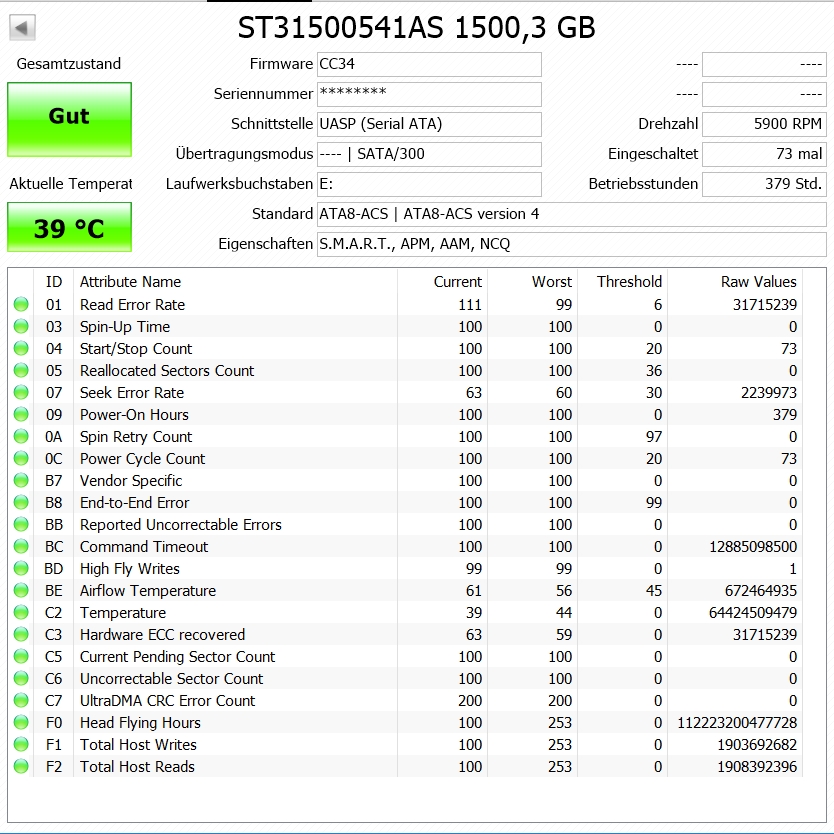
Task: Click status icon of Uncorrectable Sector Count
Action: pos(21,679)
